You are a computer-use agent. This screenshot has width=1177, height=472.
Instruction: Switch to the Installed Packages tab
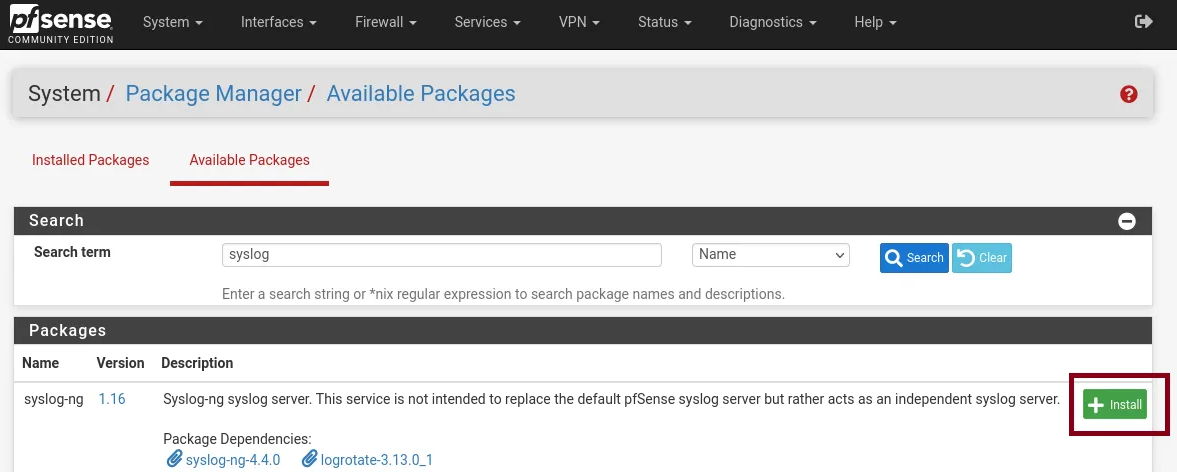point(91,160)
